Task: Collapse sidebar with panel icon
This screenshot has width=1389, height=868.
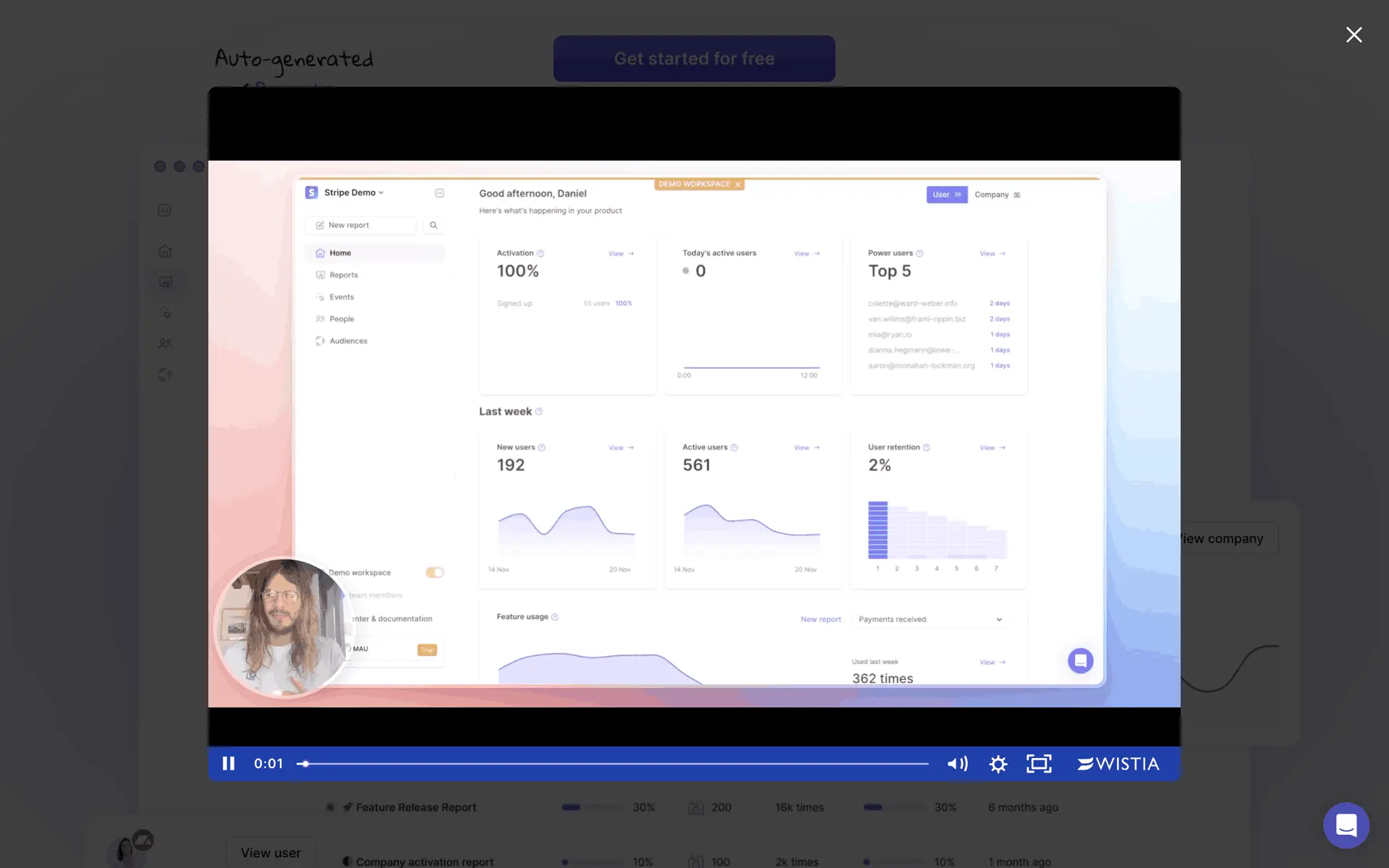Action: [x=439, y=193]
